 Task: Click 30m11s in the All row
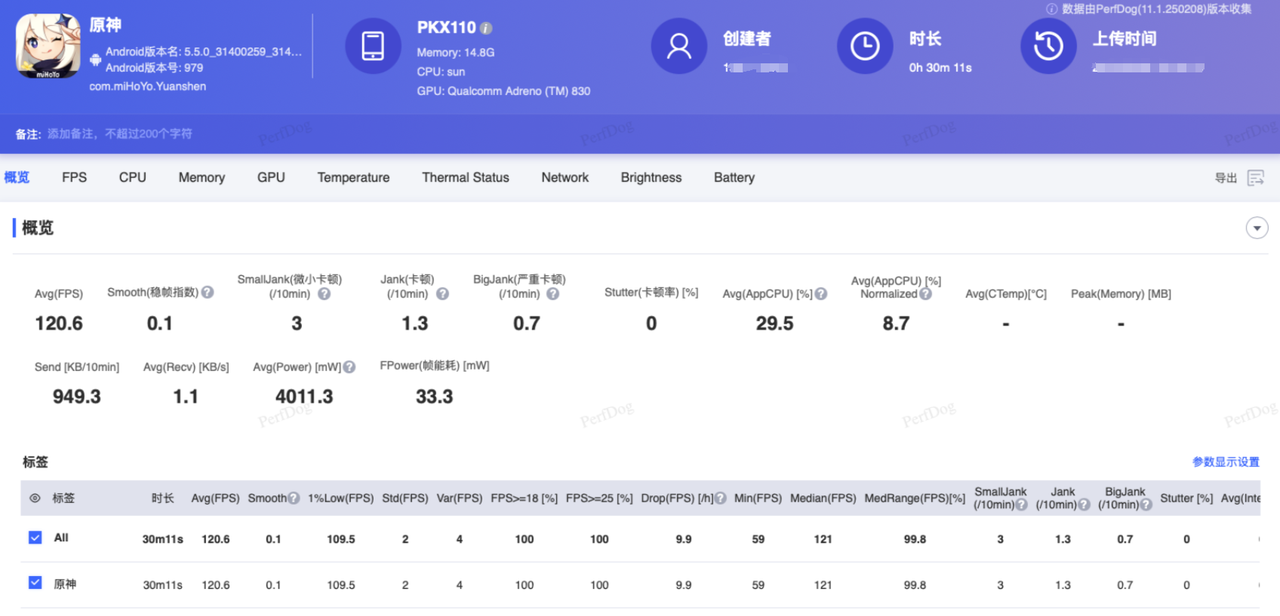[x=163, y=539]
